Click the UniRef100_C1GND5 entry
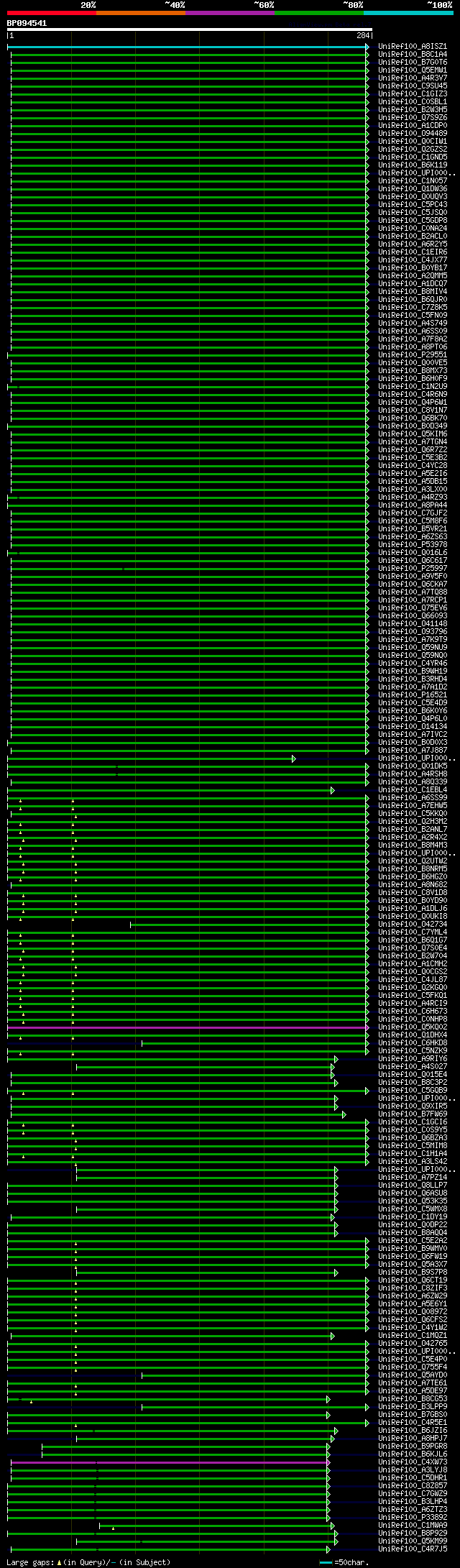 [x=413, y=157]
